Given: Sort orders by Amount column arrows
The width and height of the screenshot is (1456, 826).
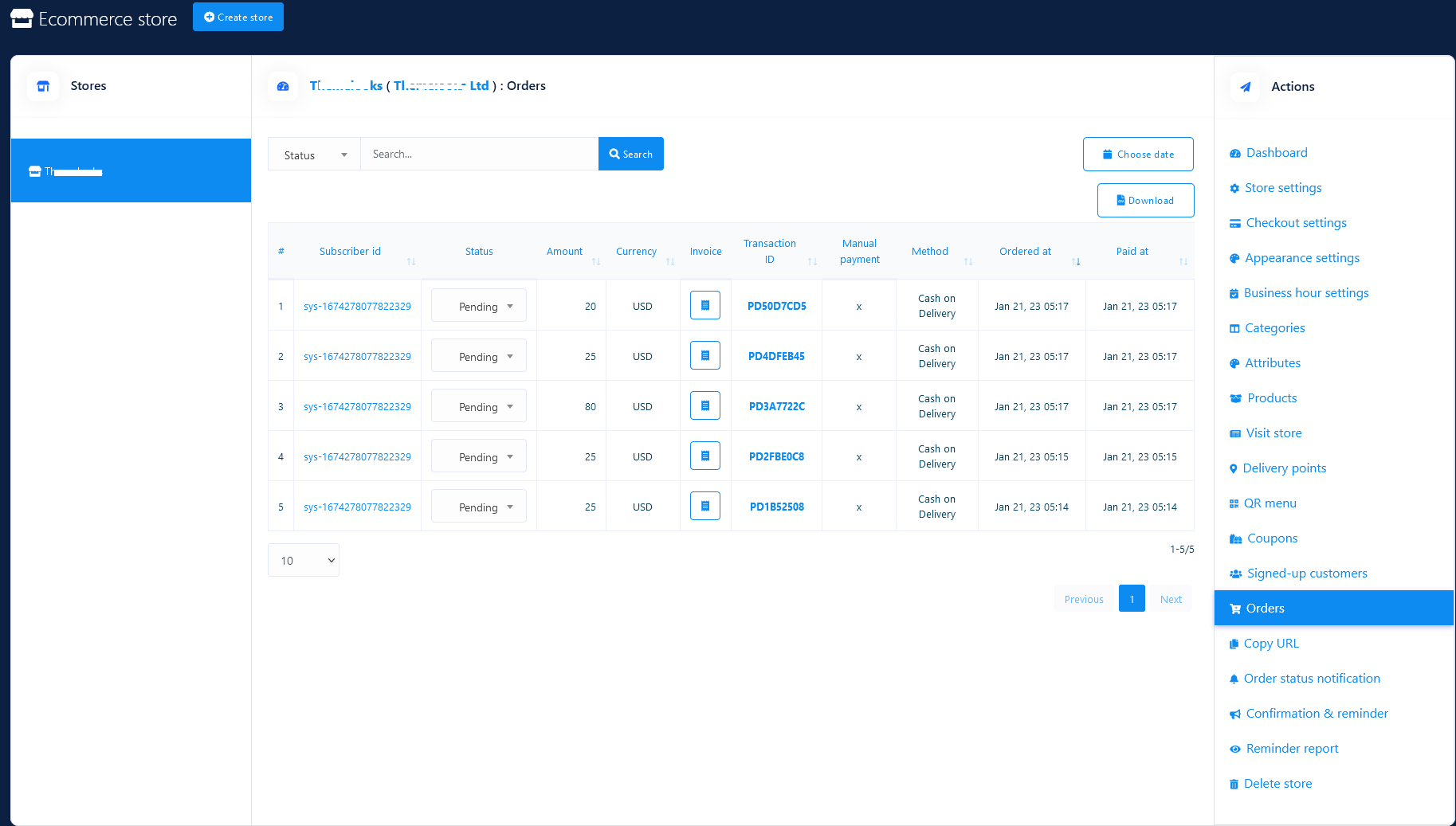Looking at the screenshot, I should [x=595, y=261].
